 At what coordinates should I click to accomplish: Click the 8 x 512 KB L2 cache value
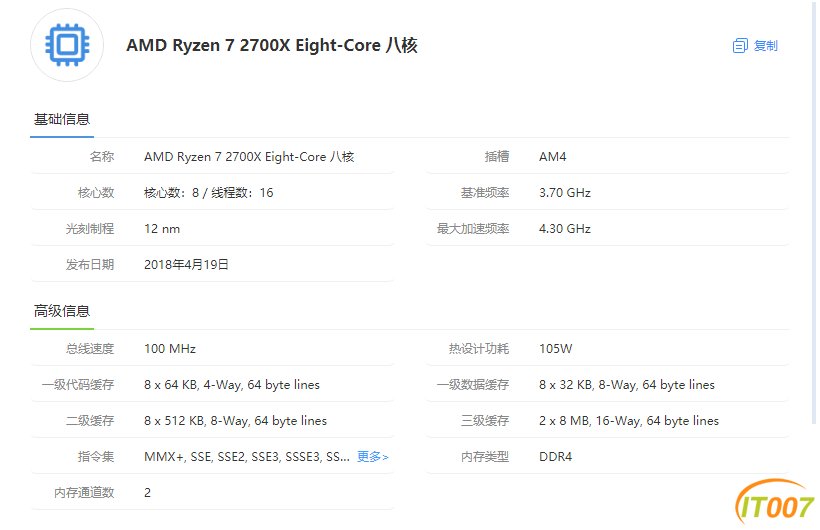pos(235,421)
